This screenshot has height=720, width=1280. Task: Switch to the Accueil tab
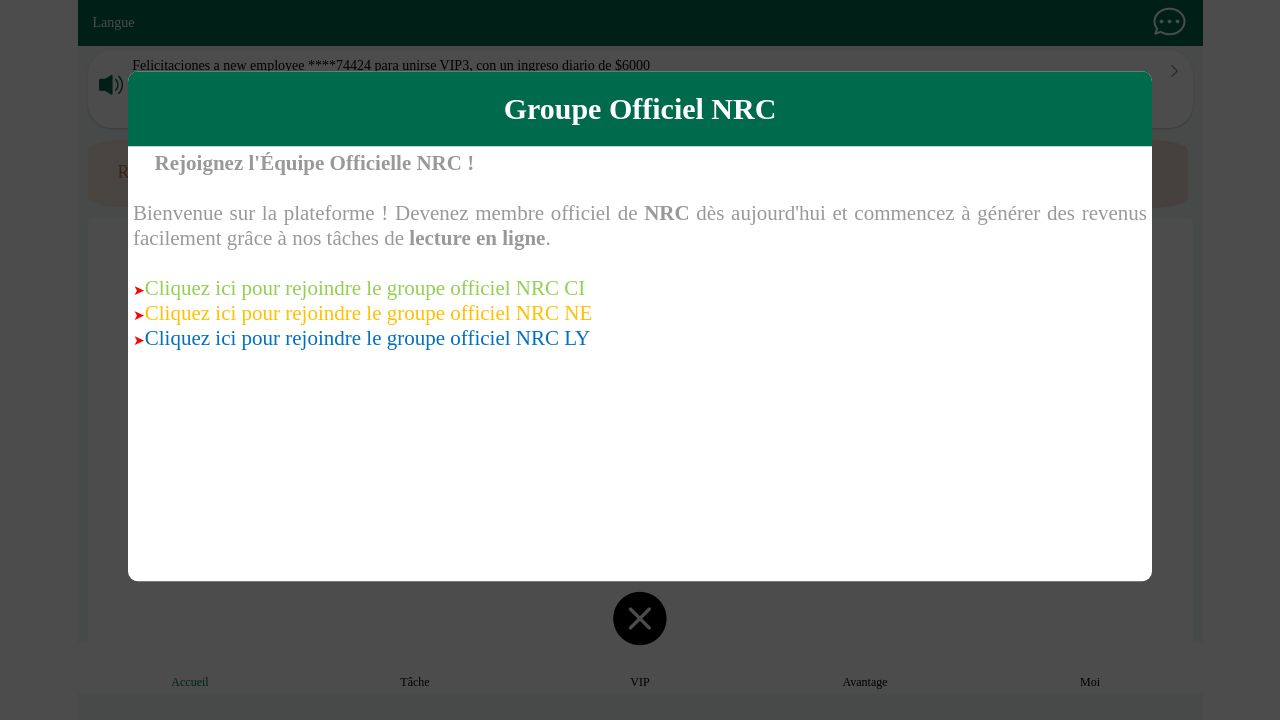(x=190, y=682)
